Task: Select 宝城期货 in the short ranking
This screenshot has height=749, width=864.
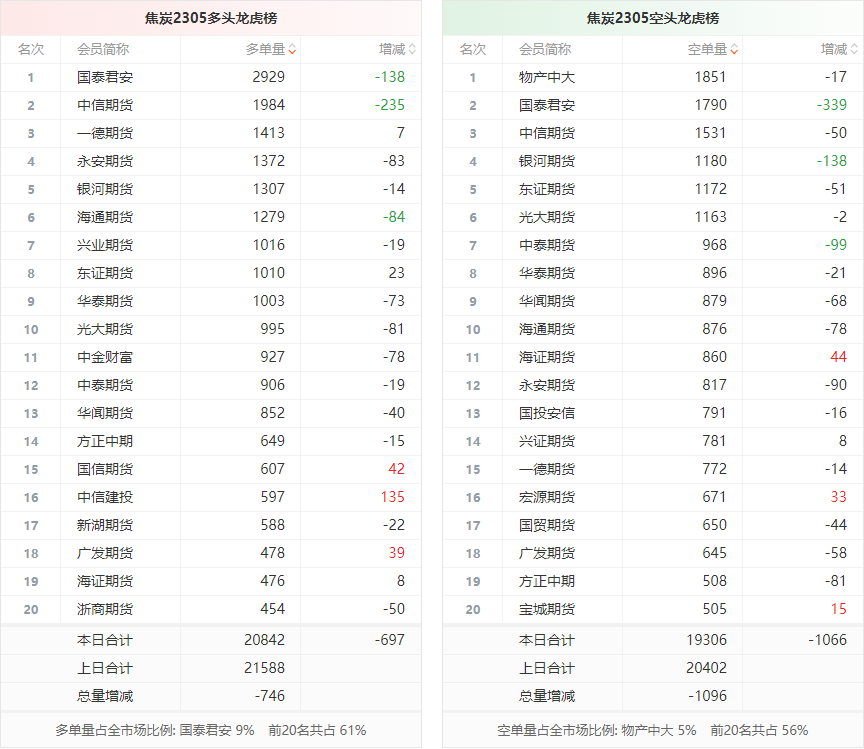Action: (x=546, y=609)
